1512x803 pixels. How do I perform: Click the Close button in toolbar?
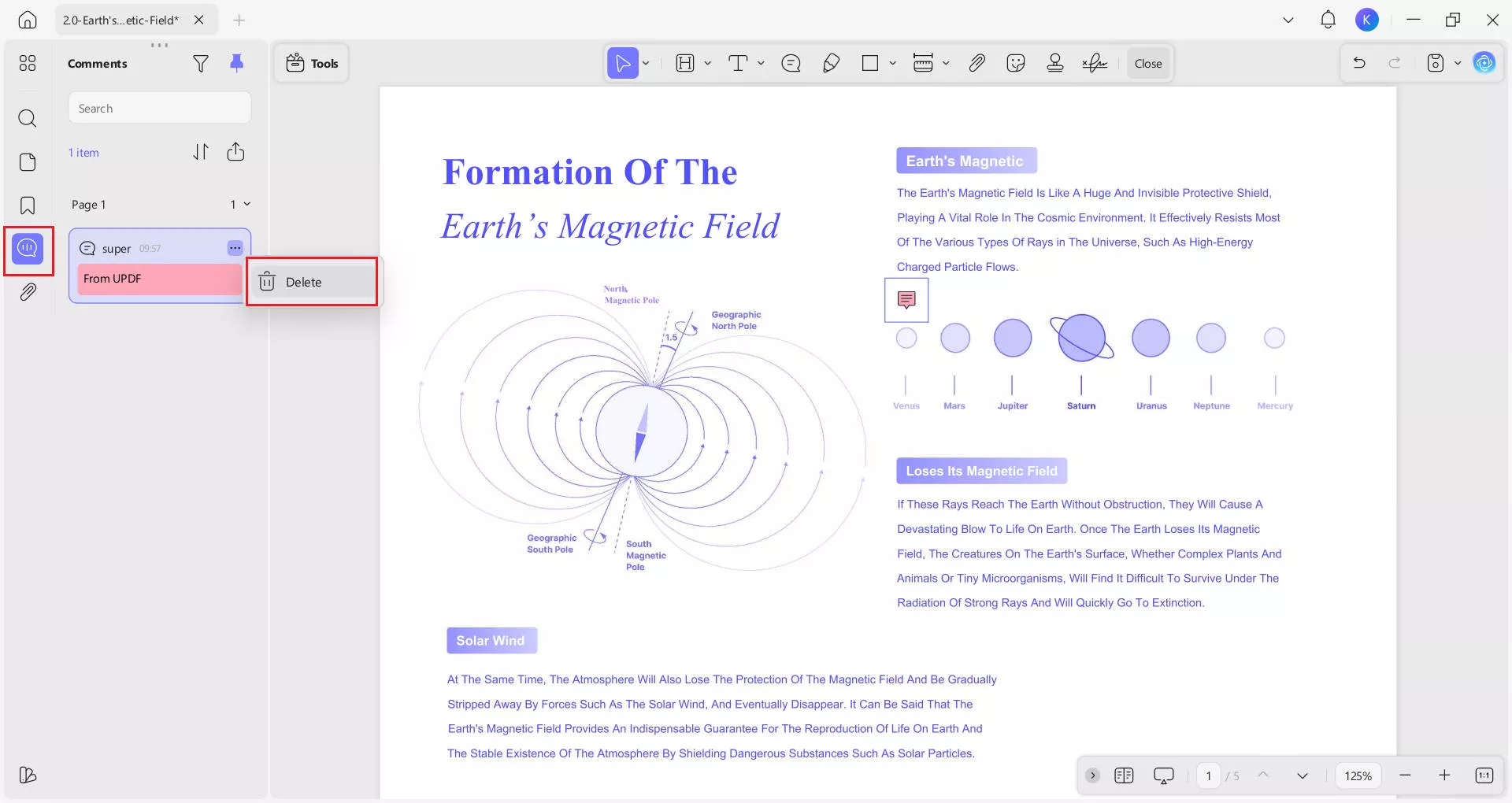[x=1147, y=64]
